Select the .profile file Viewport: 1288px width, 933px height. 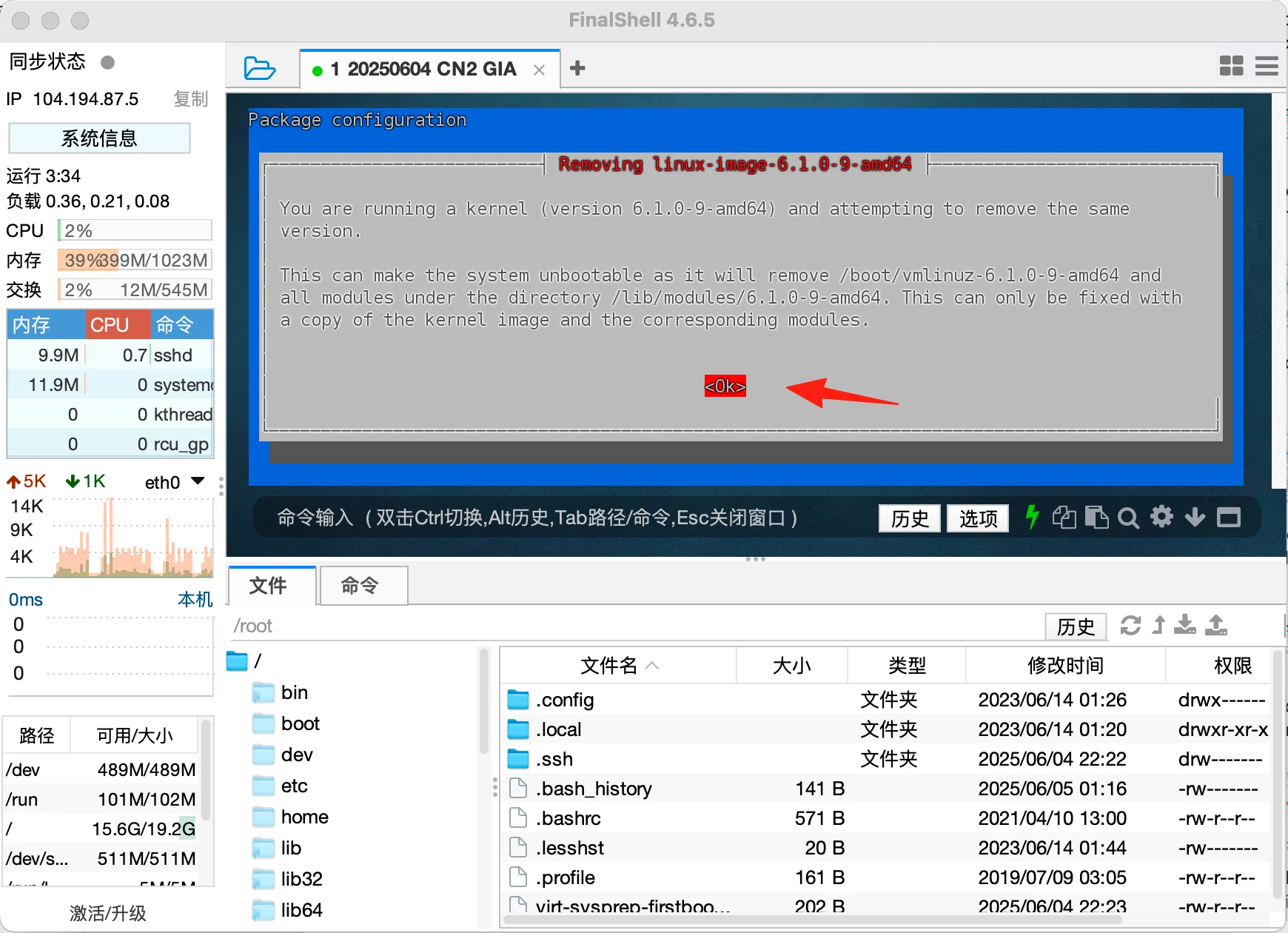(887, 877)
